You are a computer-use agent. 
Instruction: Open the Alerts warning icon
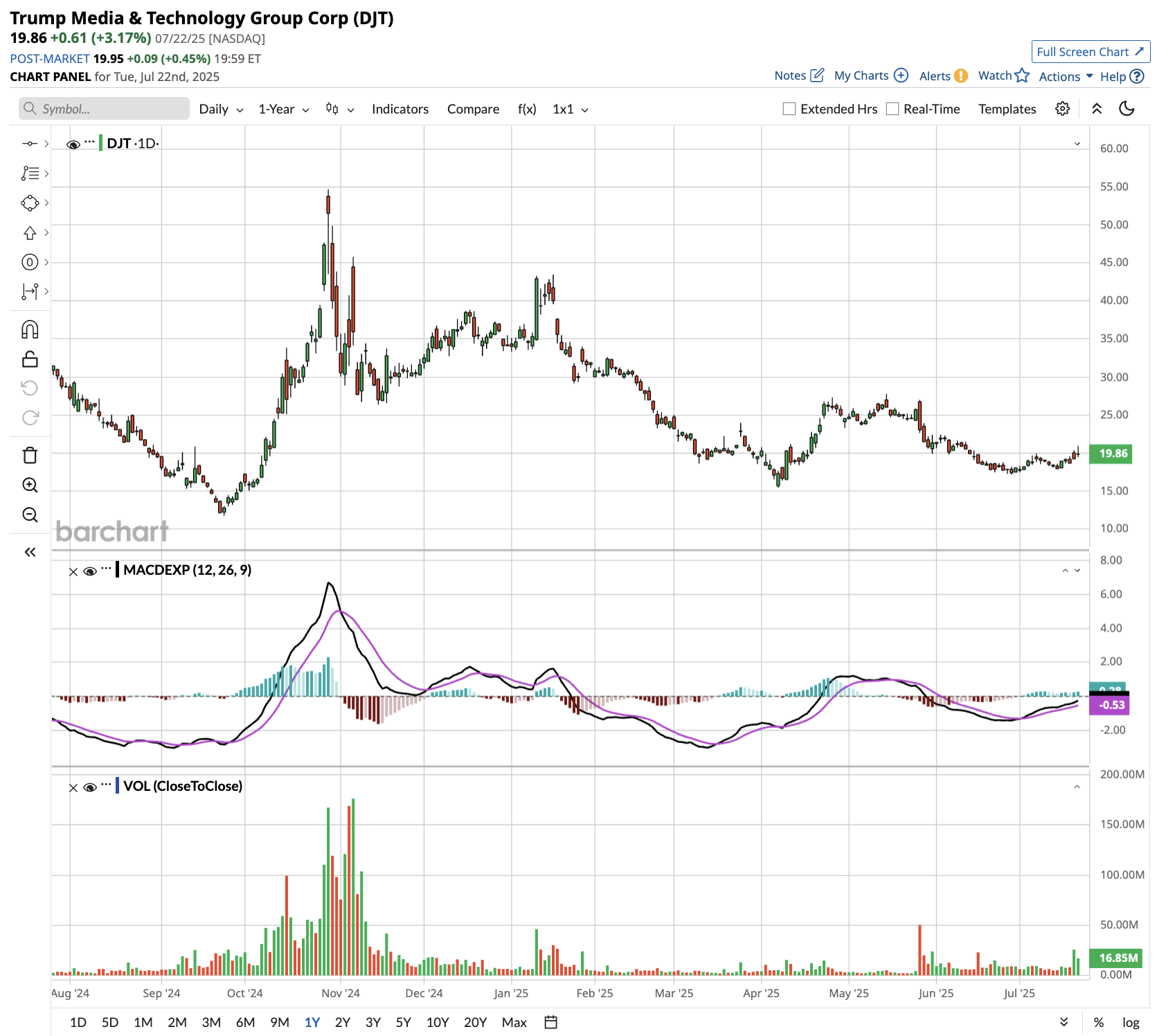960,76
